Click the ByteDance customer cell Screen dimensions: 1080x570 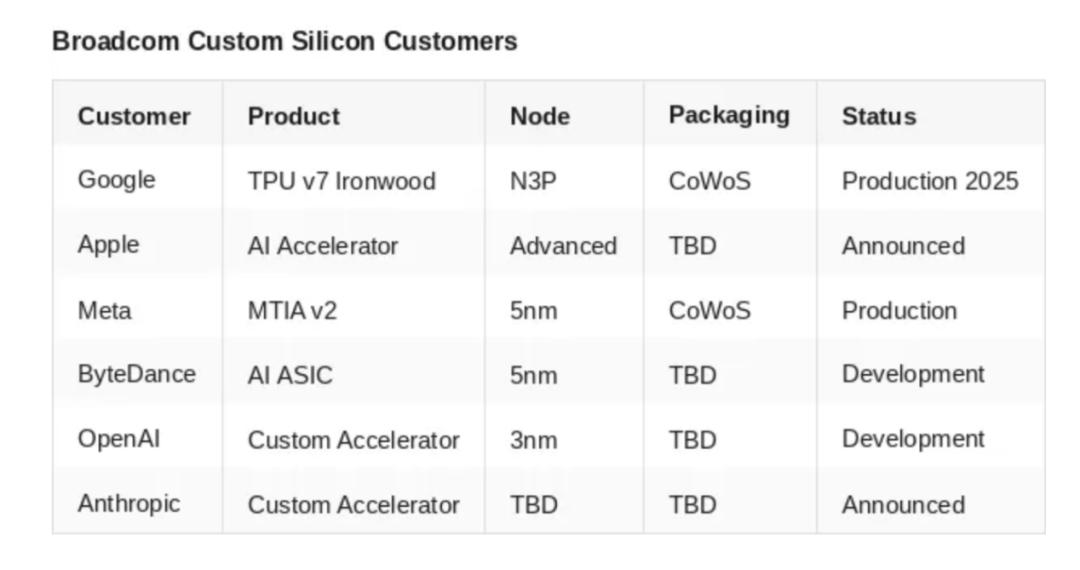tap(137, 375)
